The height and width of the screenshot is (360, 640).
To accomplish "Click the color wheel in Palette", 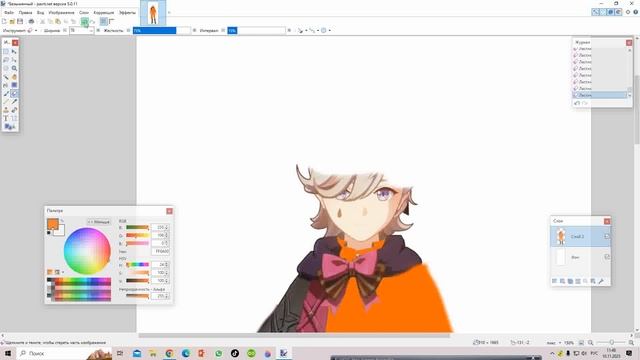I will click(87, 251).
